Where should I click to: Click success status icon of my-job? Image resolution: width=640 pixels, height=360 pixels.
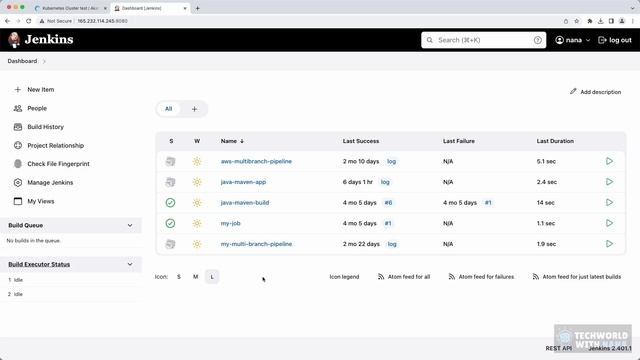pos(170,223)
